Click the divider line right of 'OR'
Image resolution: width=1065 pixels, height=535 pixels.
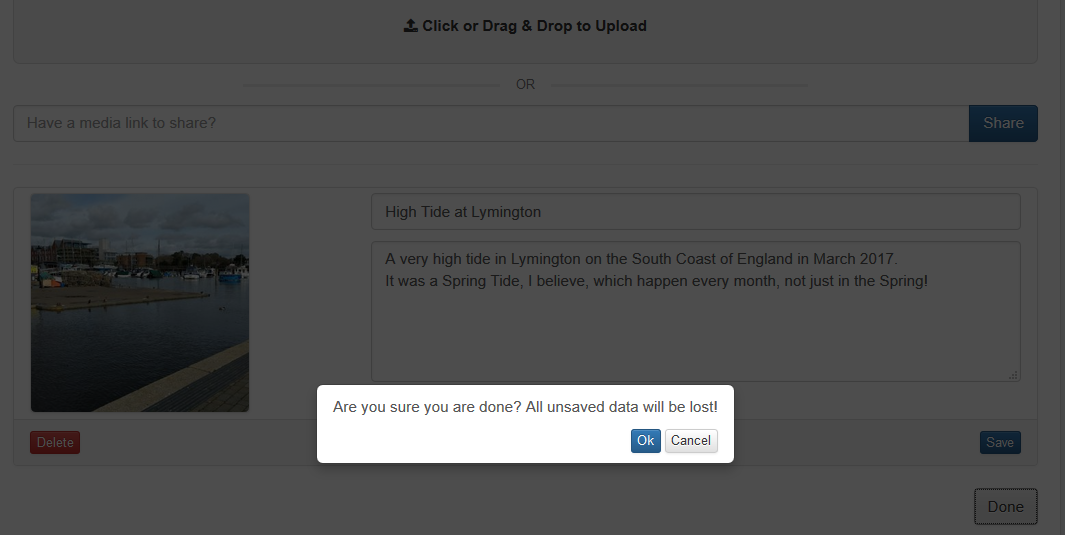pyautogui.click(x=679, y=86)
